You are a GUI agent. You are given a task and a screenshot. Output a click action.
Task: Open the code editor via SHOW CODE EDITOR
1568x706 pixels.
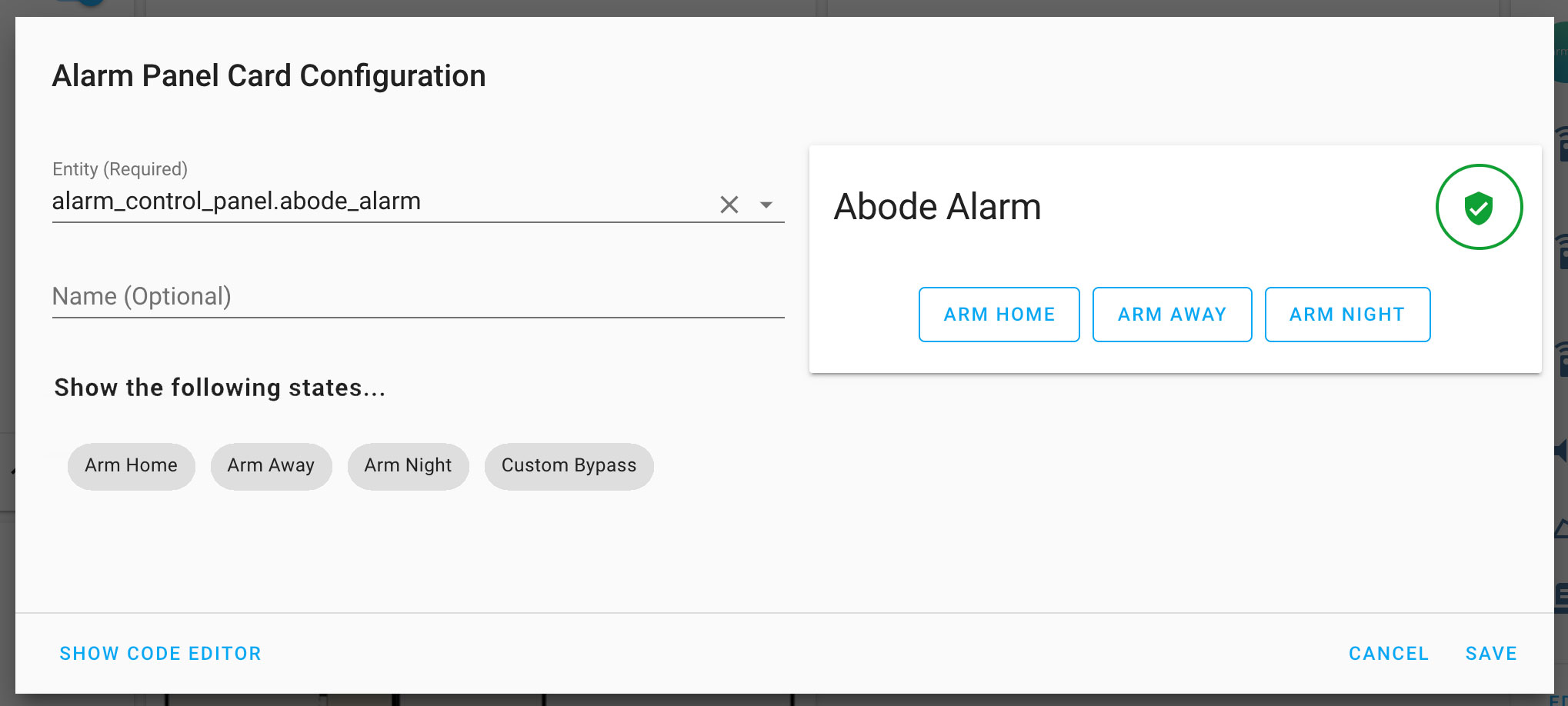pyautogui.click(x=161, y=654)
